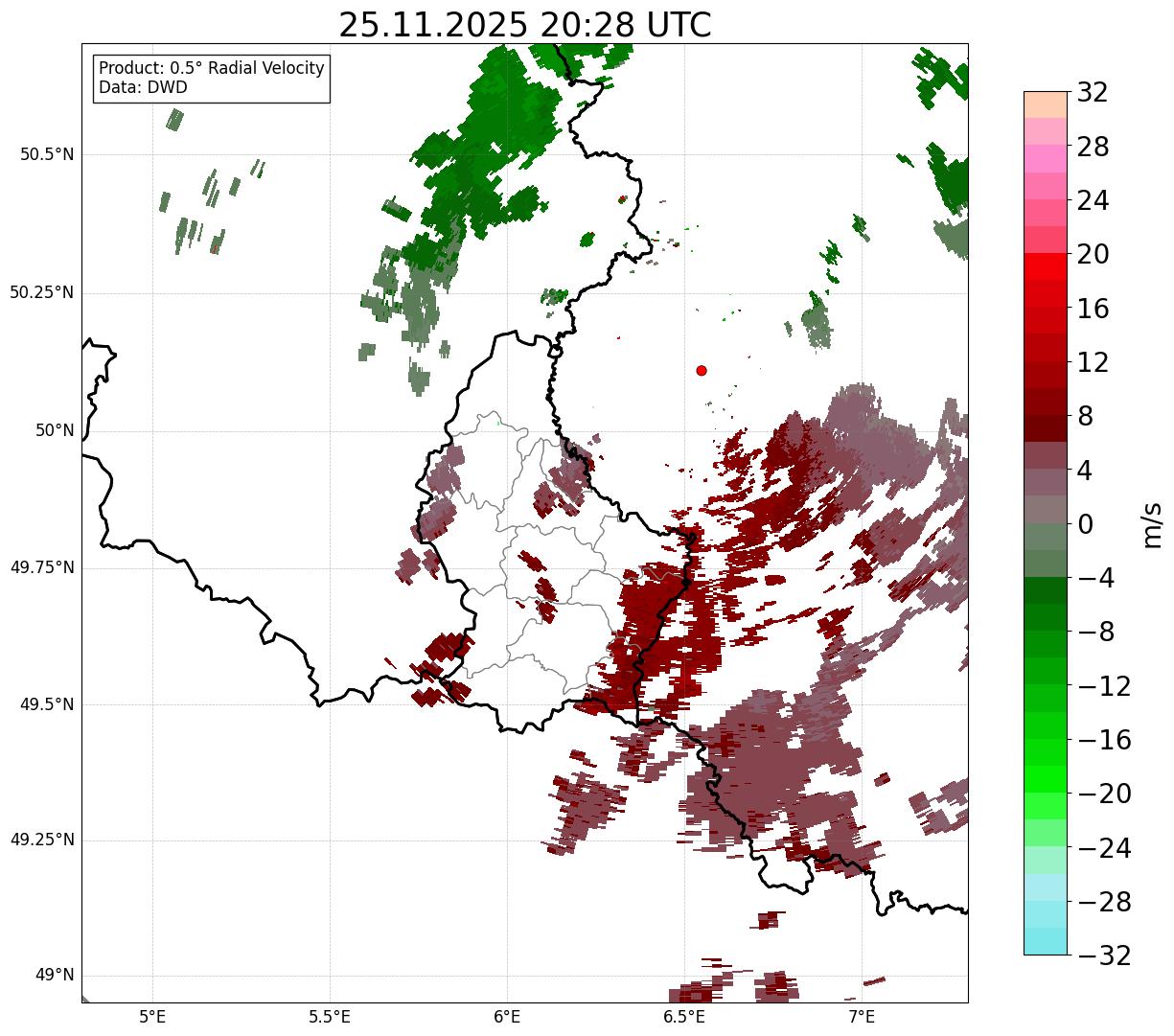Click the "m/s" colorbar unit label
The width and height of the screenshot is (1174, 1036).
tap(1154, 524)
